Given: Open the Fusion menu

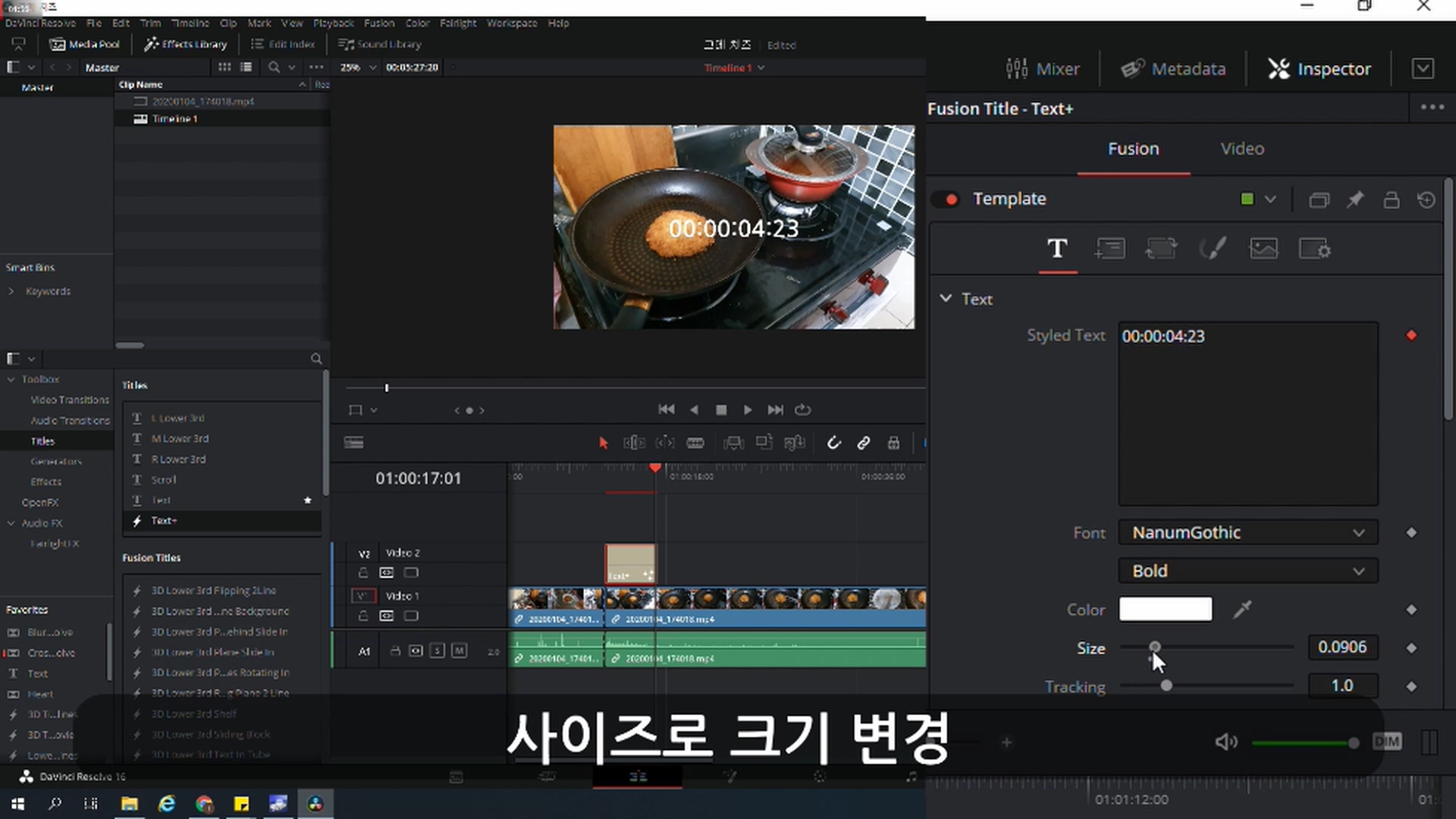Looking at the screenshot, I should 378,23.
